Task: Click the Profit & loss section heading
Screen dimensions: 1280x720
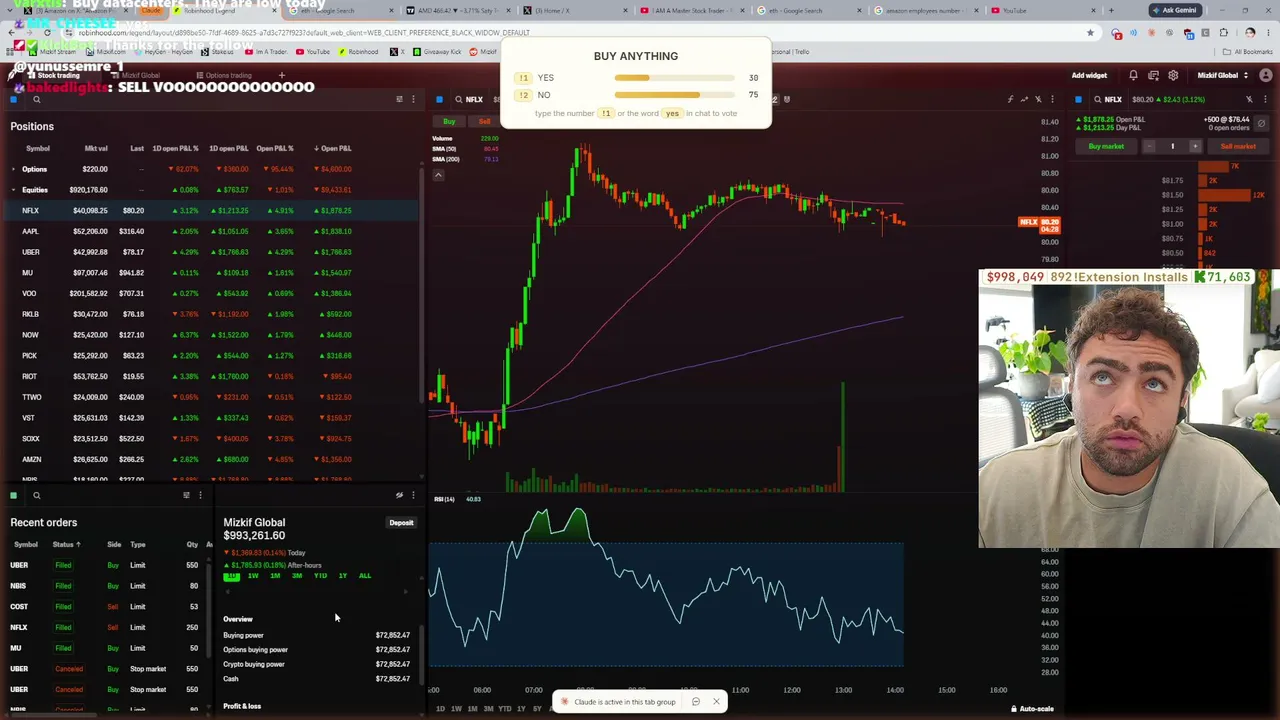Action: (x=242, y=706)
